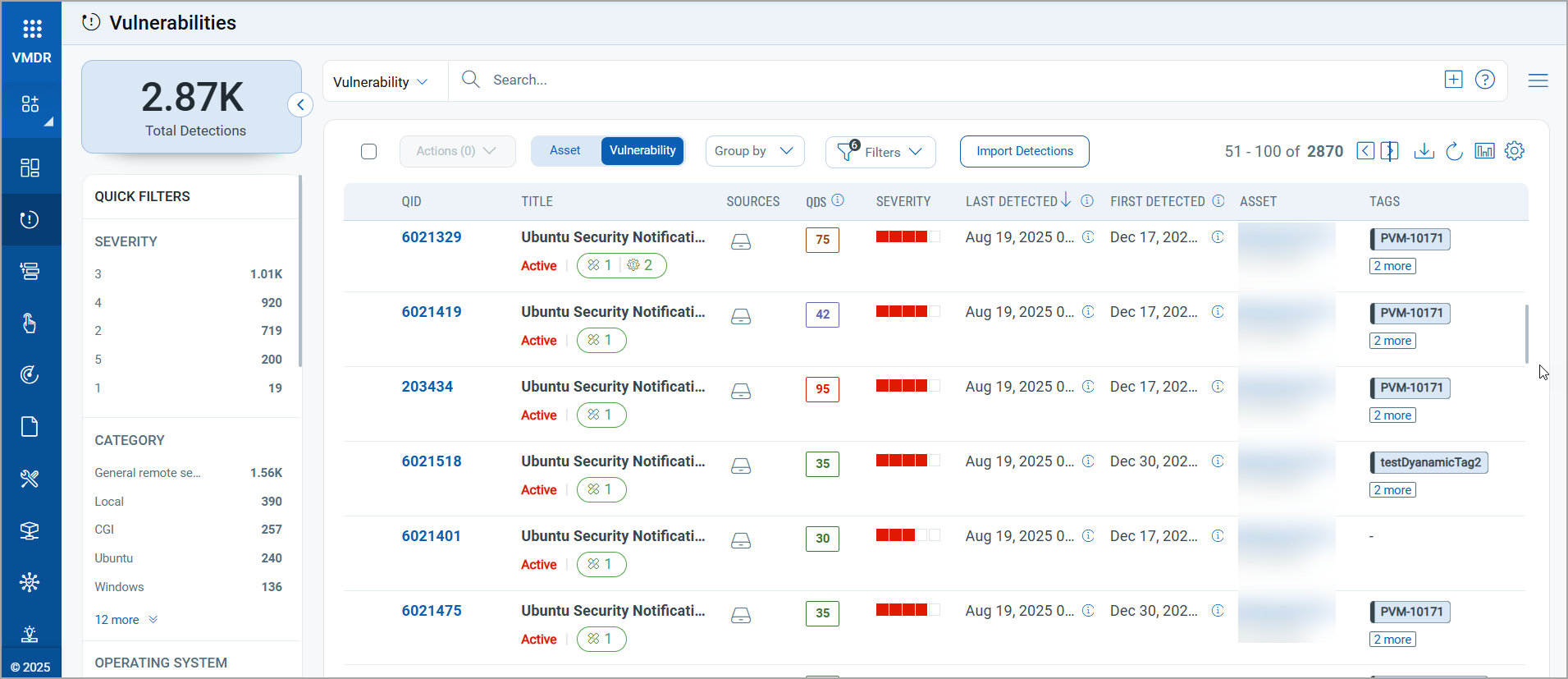Viewport: 1568px width, 679px height.
Task: Select the Vulnerability view toggle
Action: coord(642,151)
